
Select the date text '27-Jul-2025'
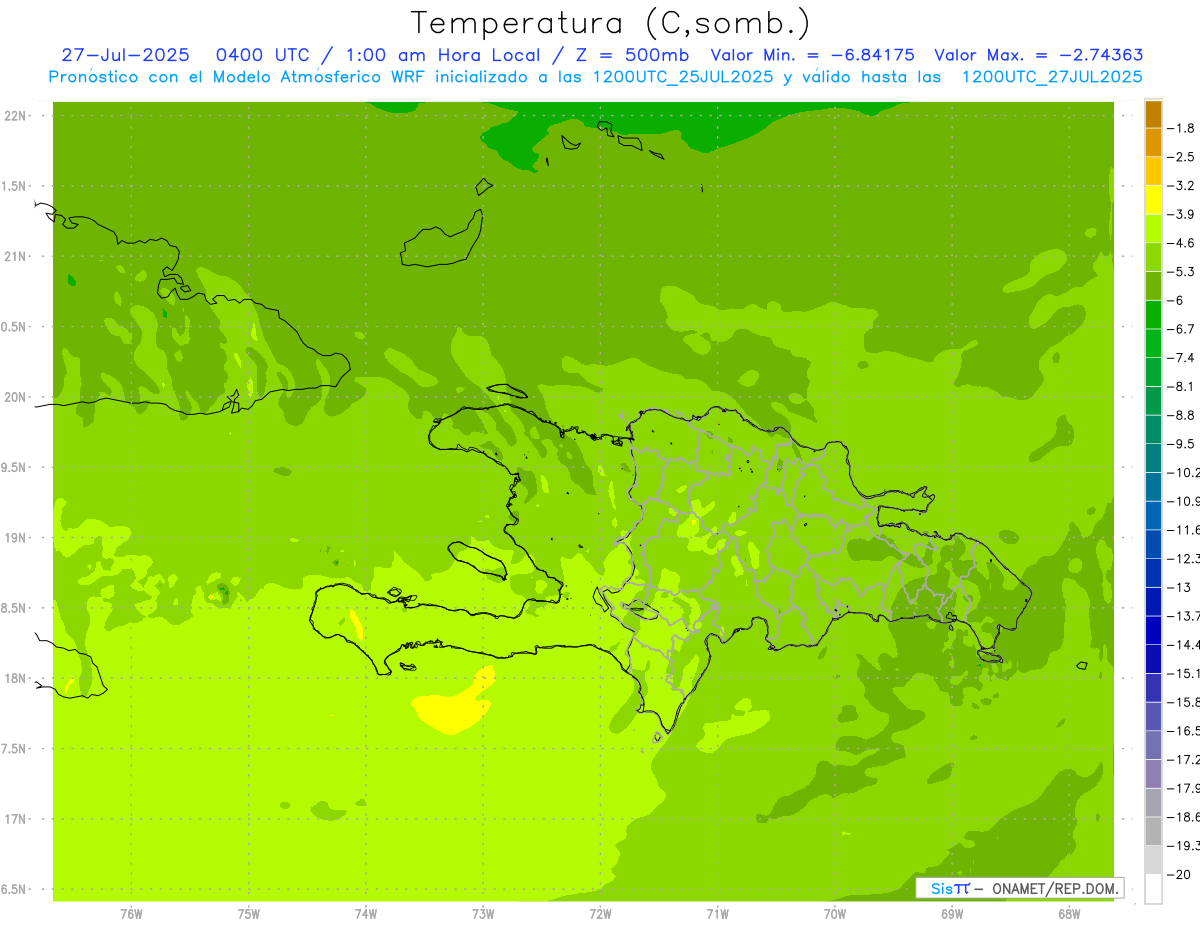126,55
